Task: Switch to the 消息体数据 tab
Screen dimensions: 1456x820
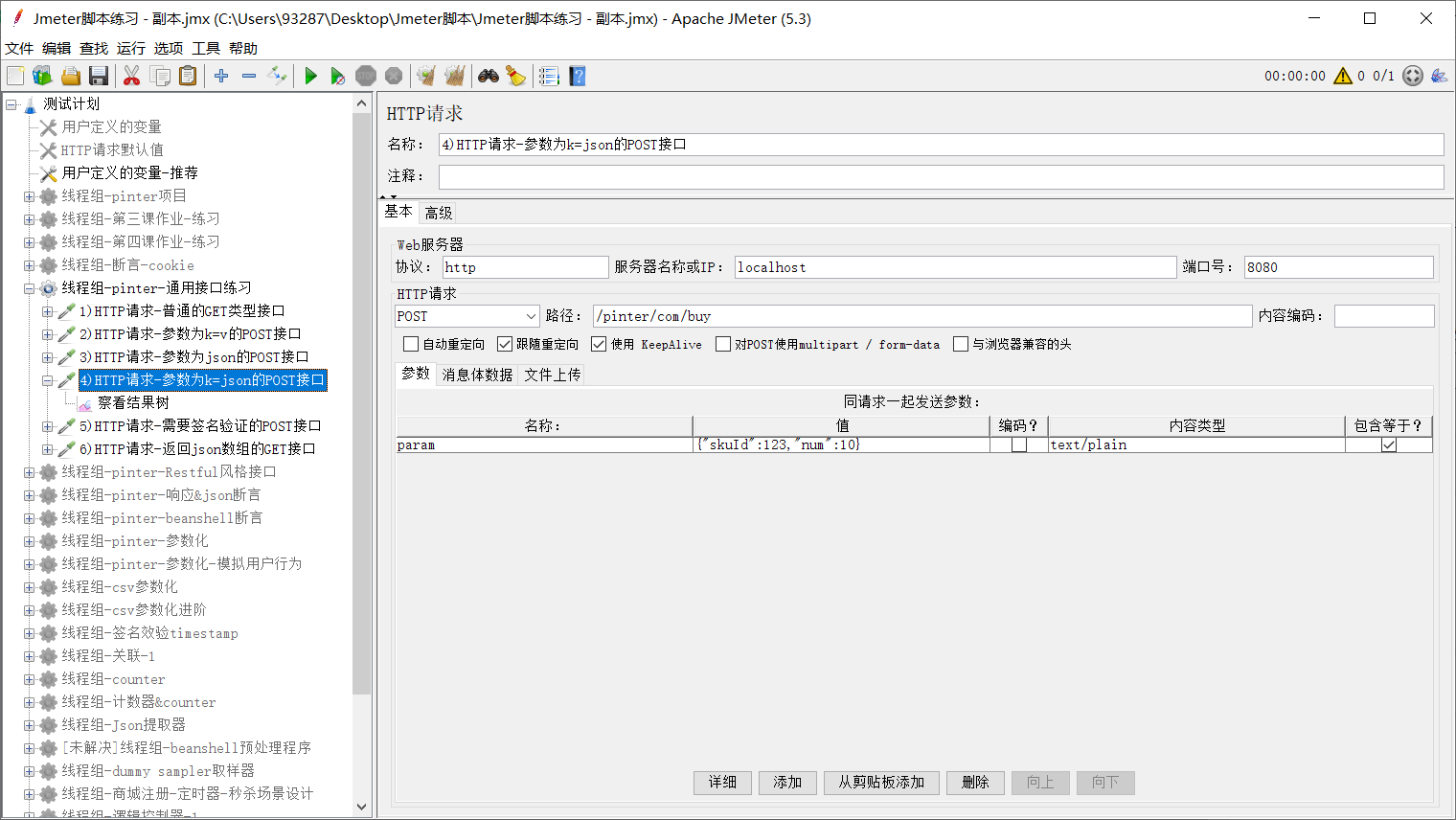Action: tap(477, 375)
